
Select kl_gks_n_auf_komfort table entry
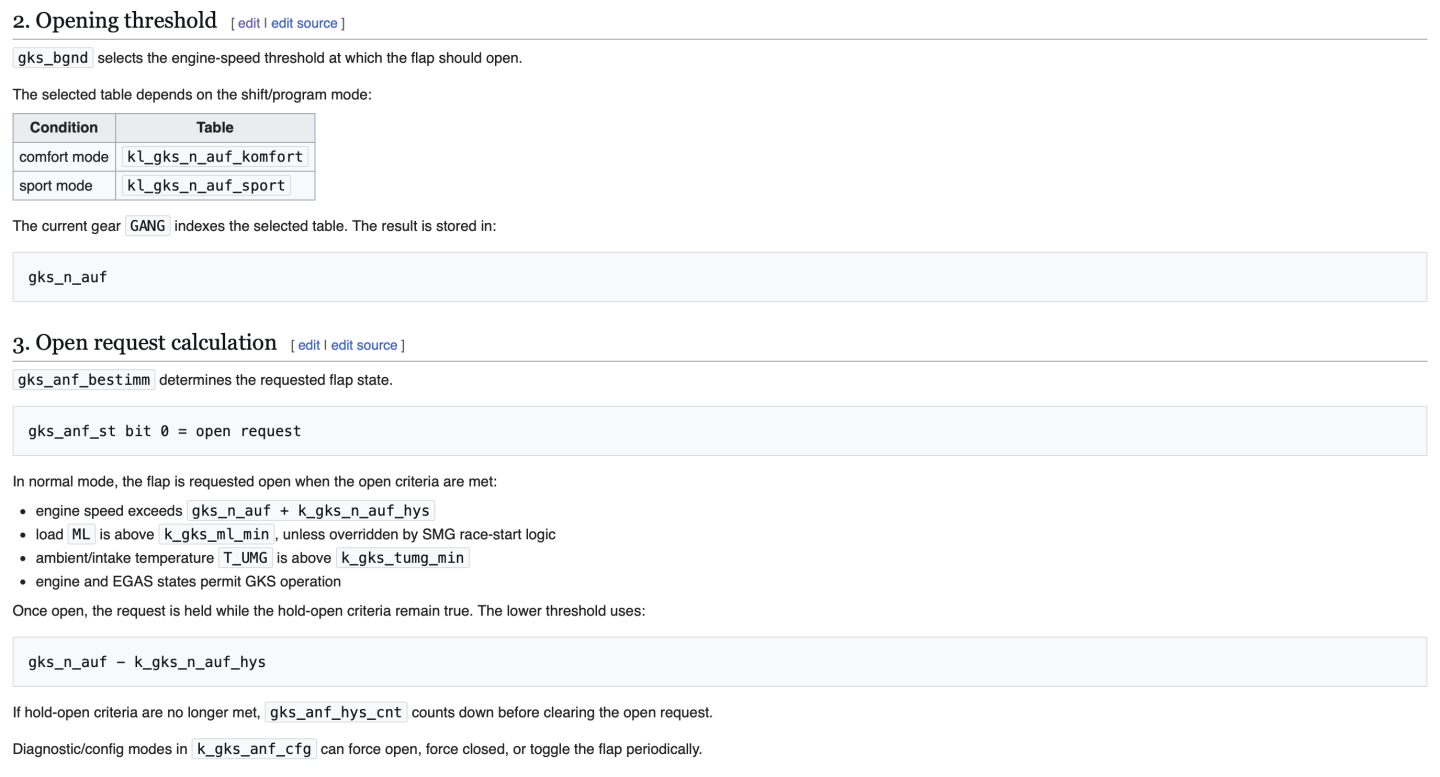click(215, 157)
